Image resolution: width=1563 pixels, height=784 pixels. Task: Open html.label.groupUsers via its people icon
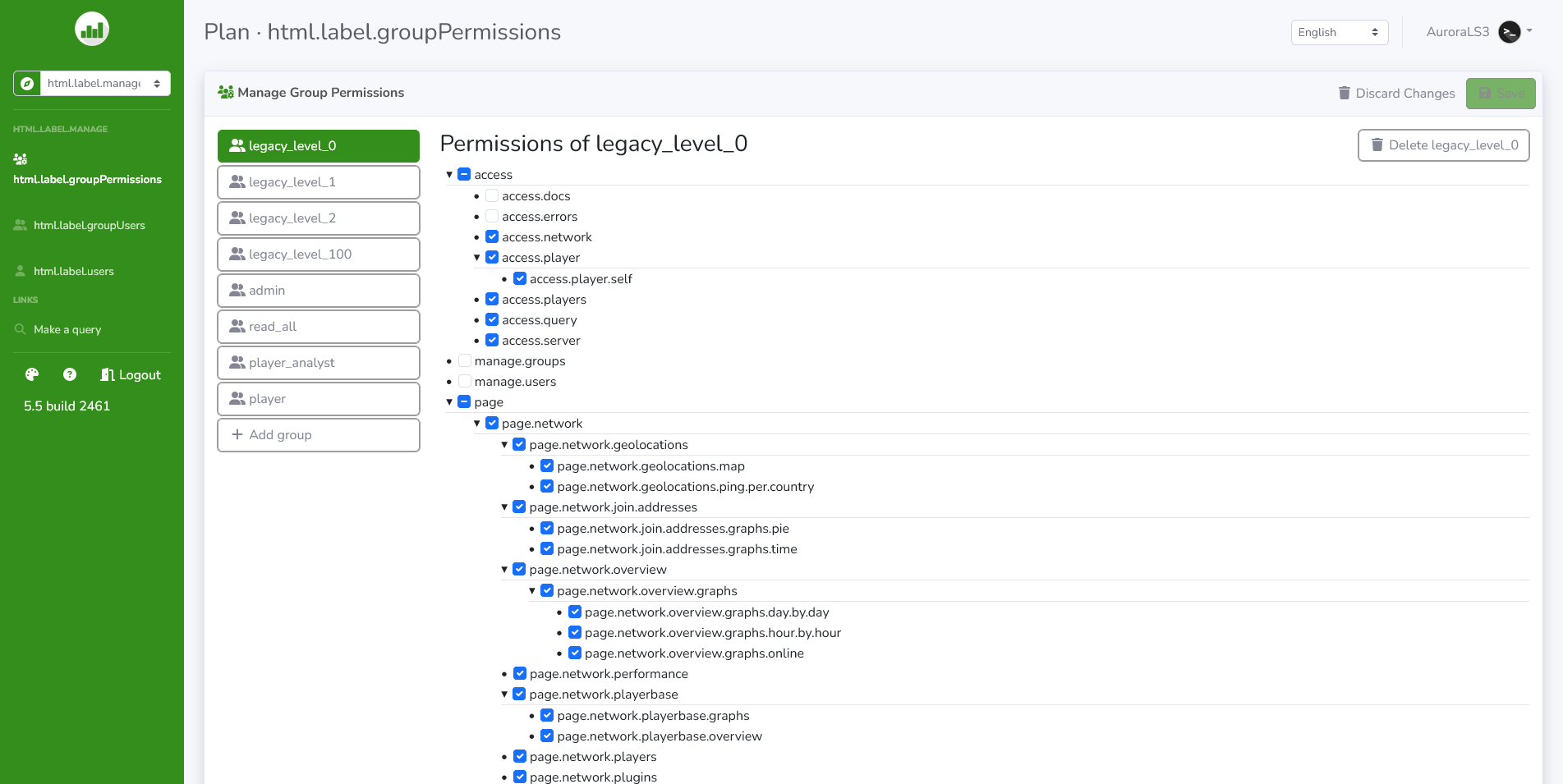[x=18, y=224]
